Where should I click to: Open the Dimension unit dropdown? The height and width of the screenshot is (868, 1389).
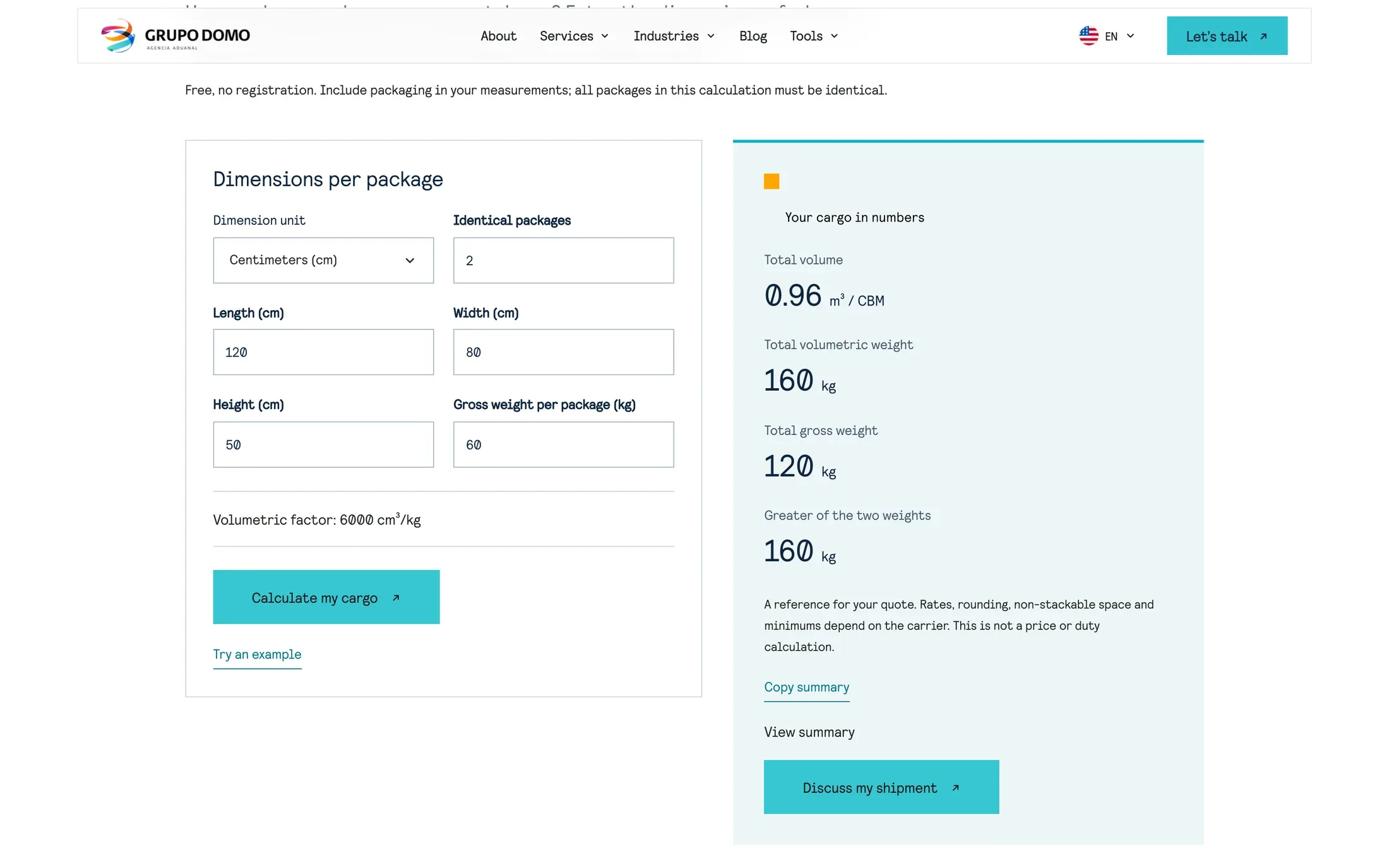[x=323, y=260]
